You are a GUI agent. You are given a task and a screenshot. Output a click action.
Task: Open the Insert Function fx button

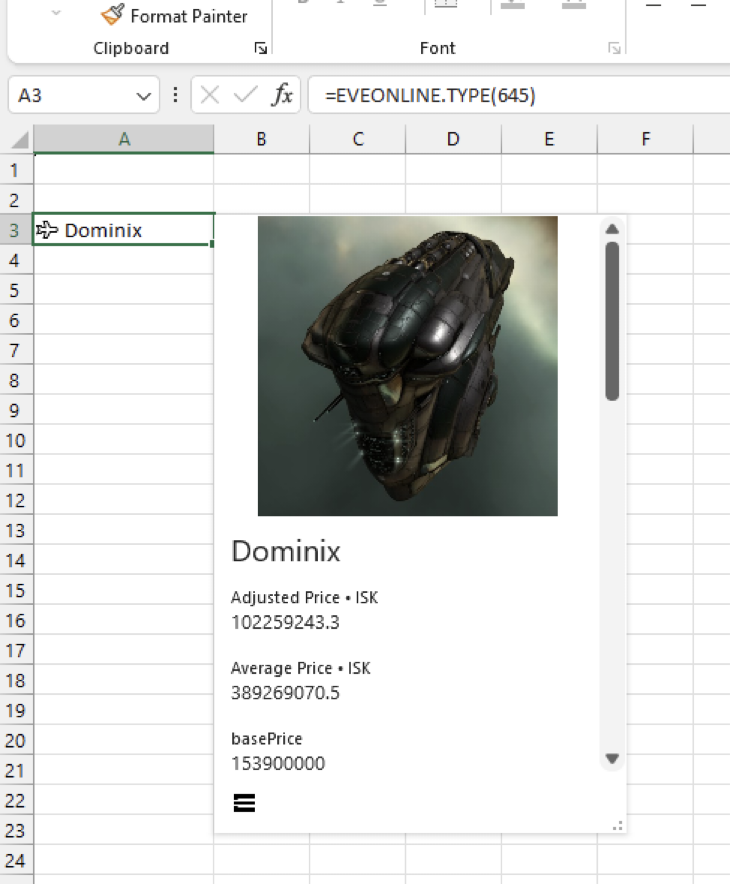tap(282, 95)
